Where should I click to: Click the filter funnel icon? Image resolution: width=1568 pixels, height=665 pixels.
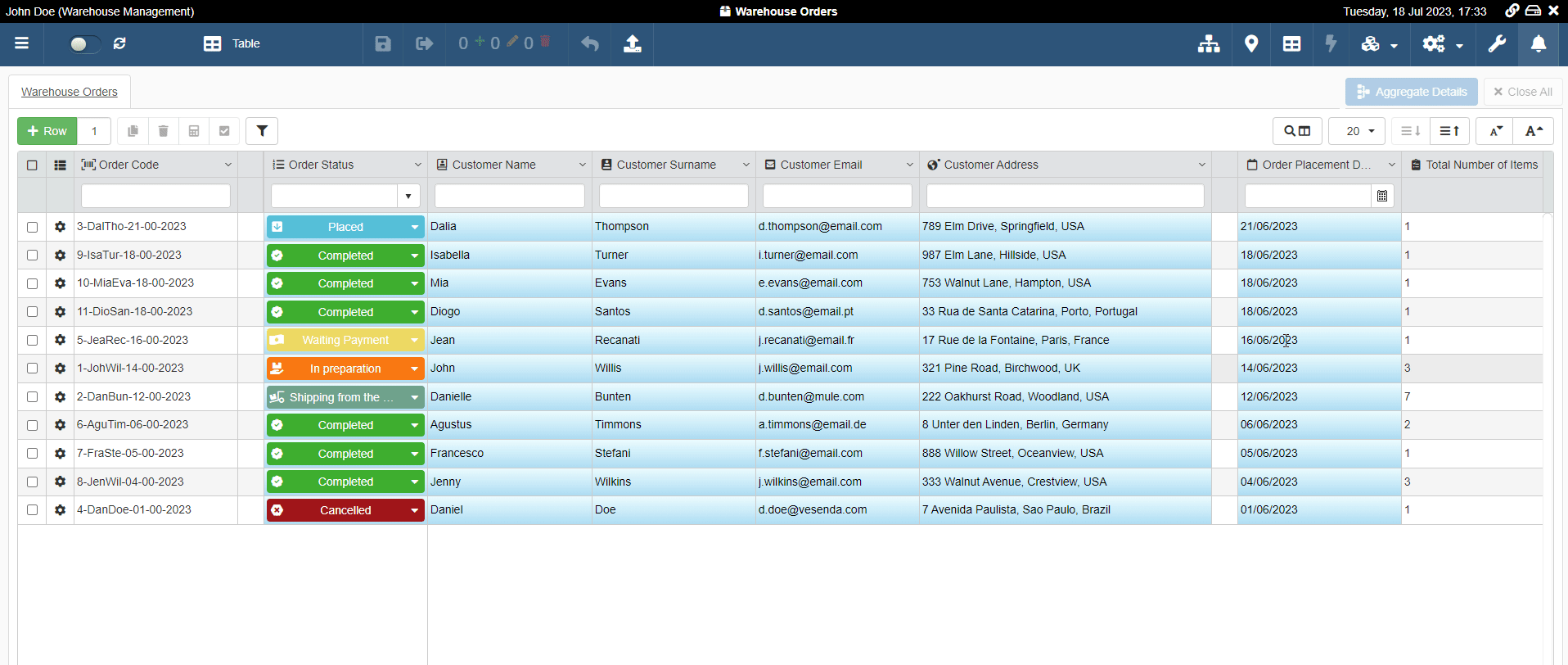pos(262,131)
